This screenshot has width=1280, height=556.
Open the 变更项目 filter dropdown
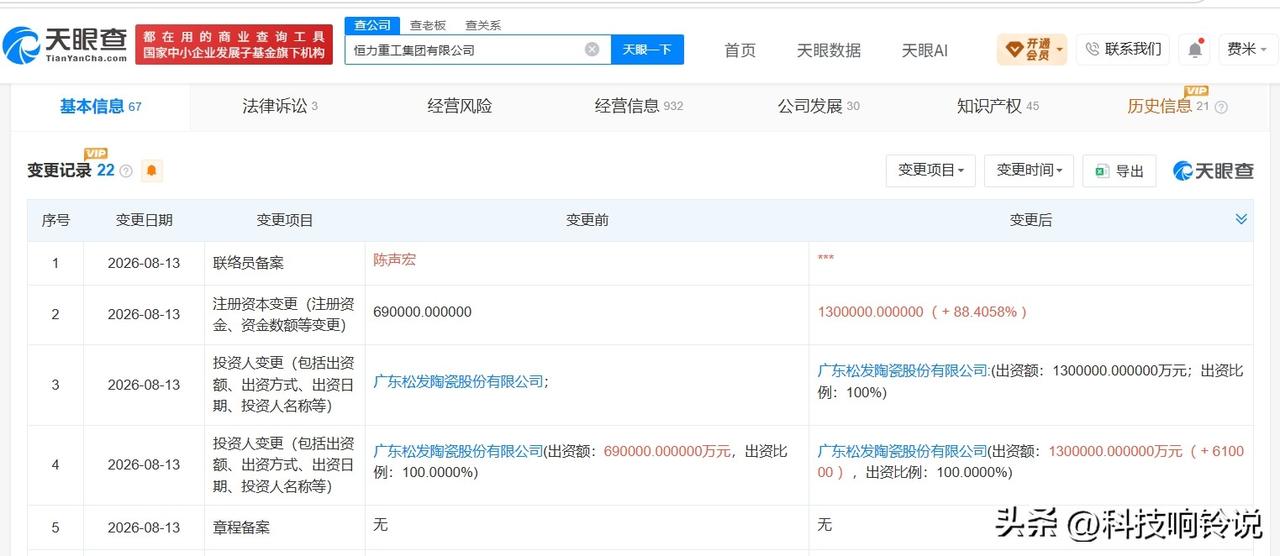(930, 171)
